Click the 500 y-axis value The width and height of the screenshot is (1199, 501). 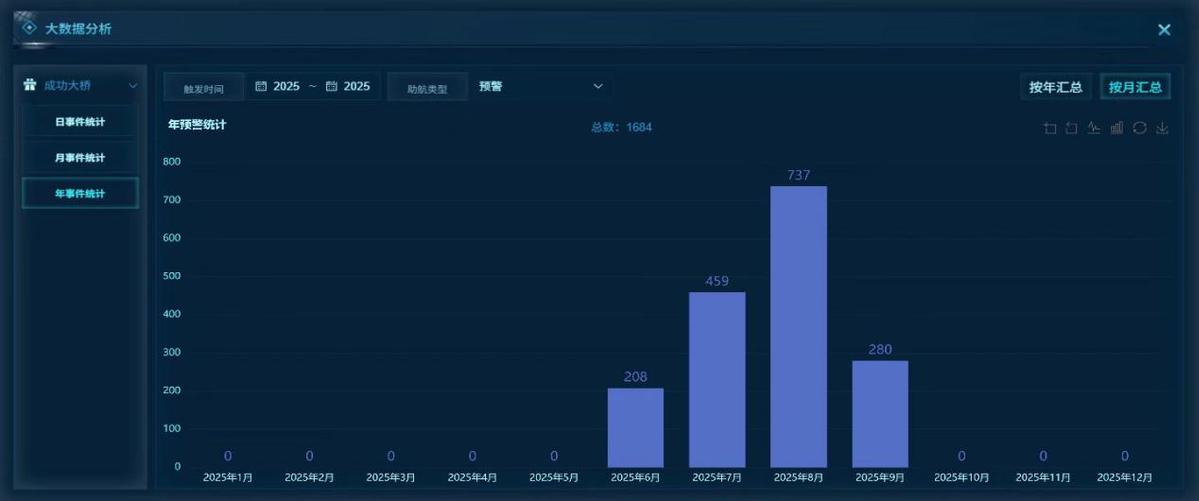(172, 276)
